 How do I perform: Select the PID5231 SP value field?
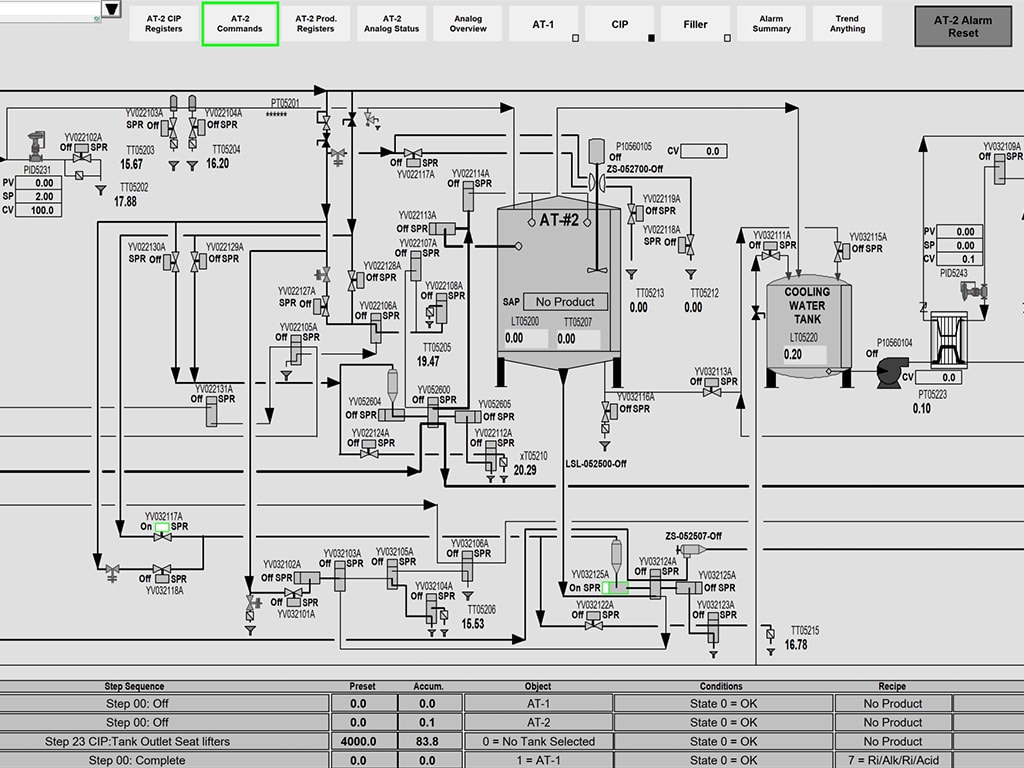(39, 197)
